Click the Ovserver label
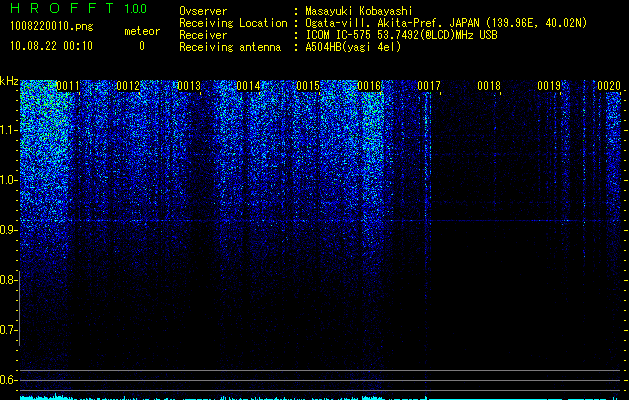Viewport: 629px width, 400px height. pos(203,11)
